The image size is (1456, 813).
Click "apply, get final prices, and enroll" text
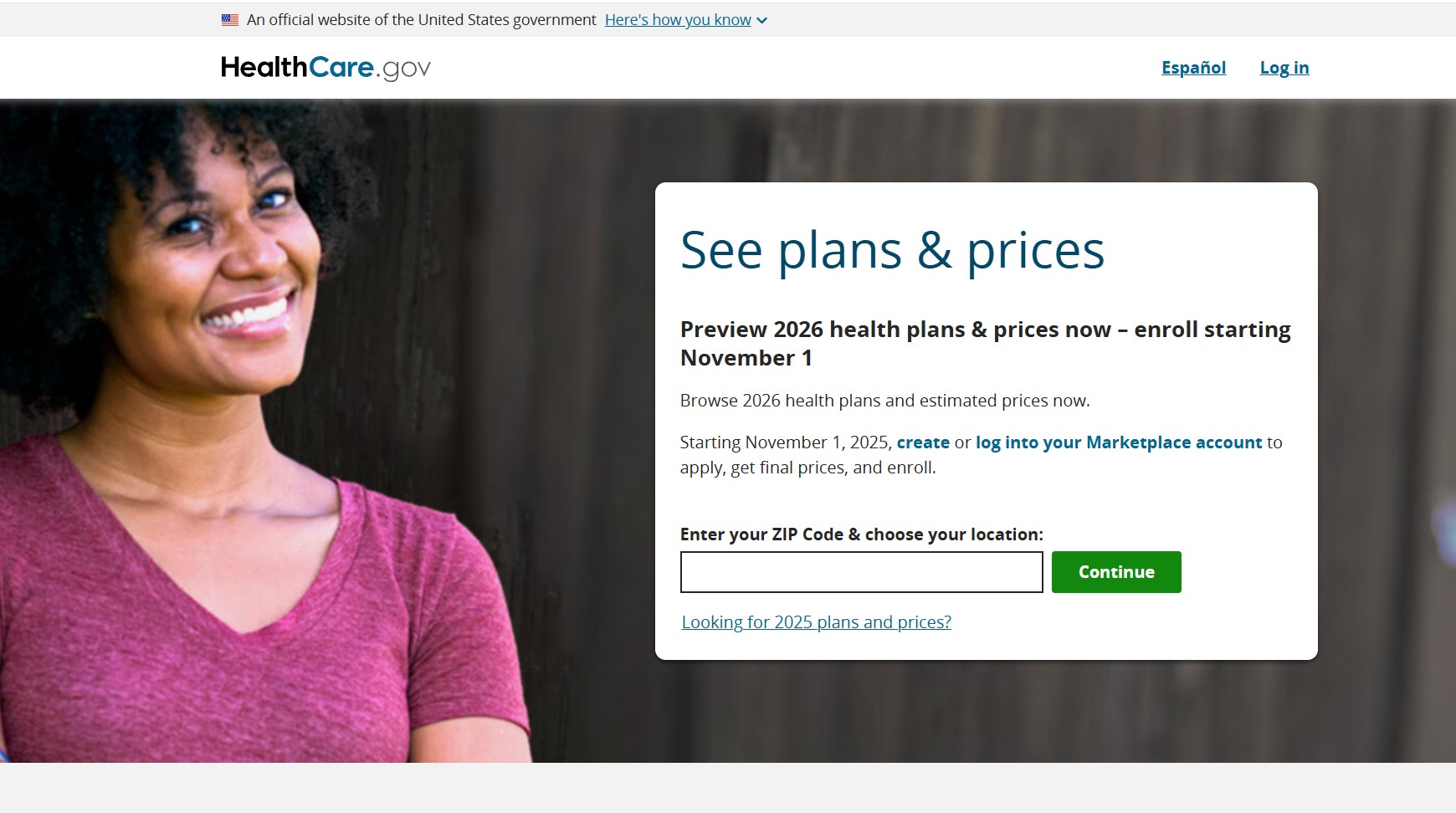[807, 468]
